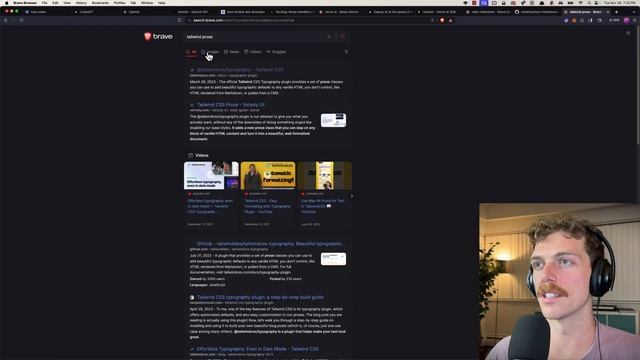Advance the Videos carousel with the right chevron

(351, 196)
